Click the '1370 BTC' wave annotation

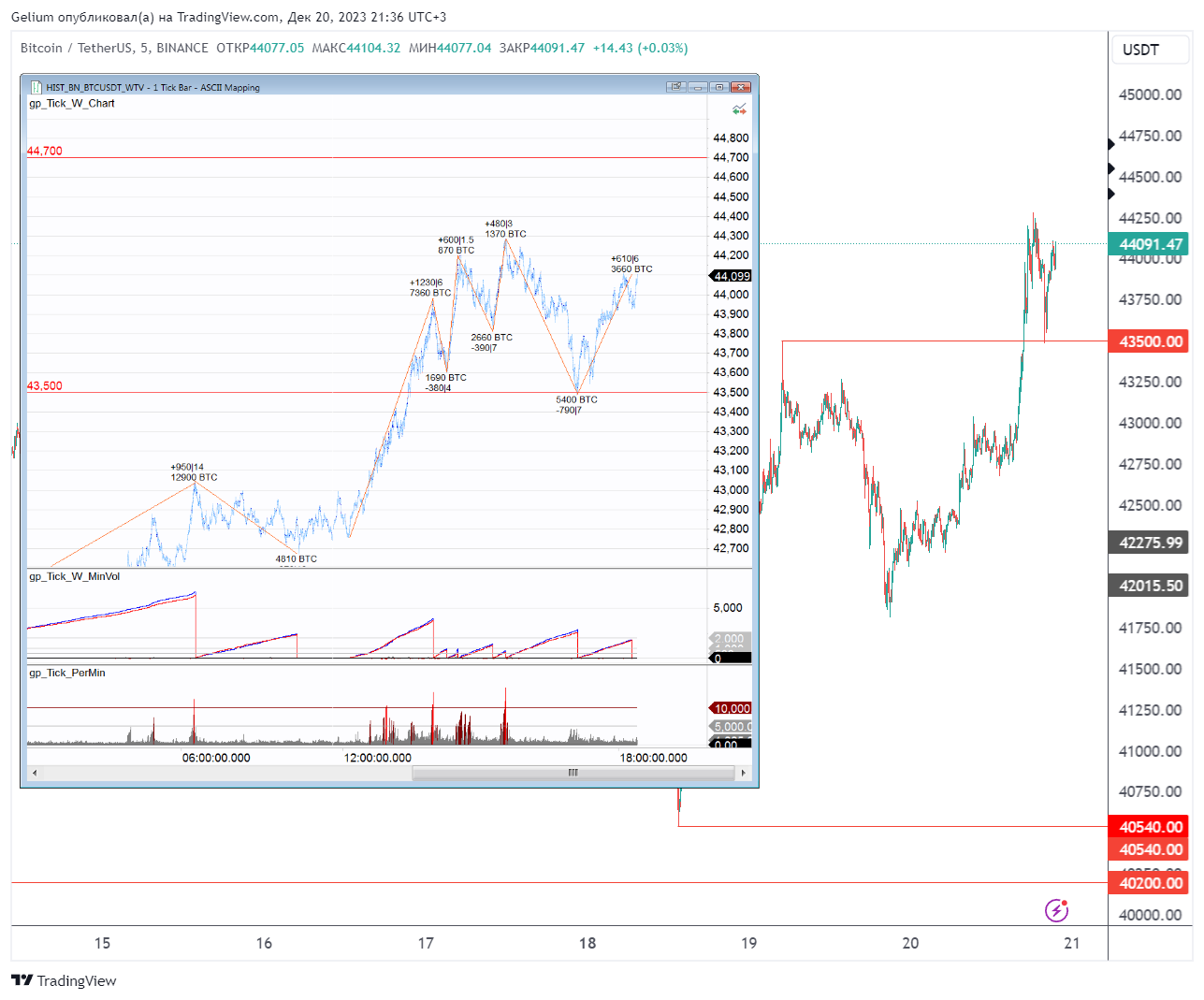click(x=505, y=234)
